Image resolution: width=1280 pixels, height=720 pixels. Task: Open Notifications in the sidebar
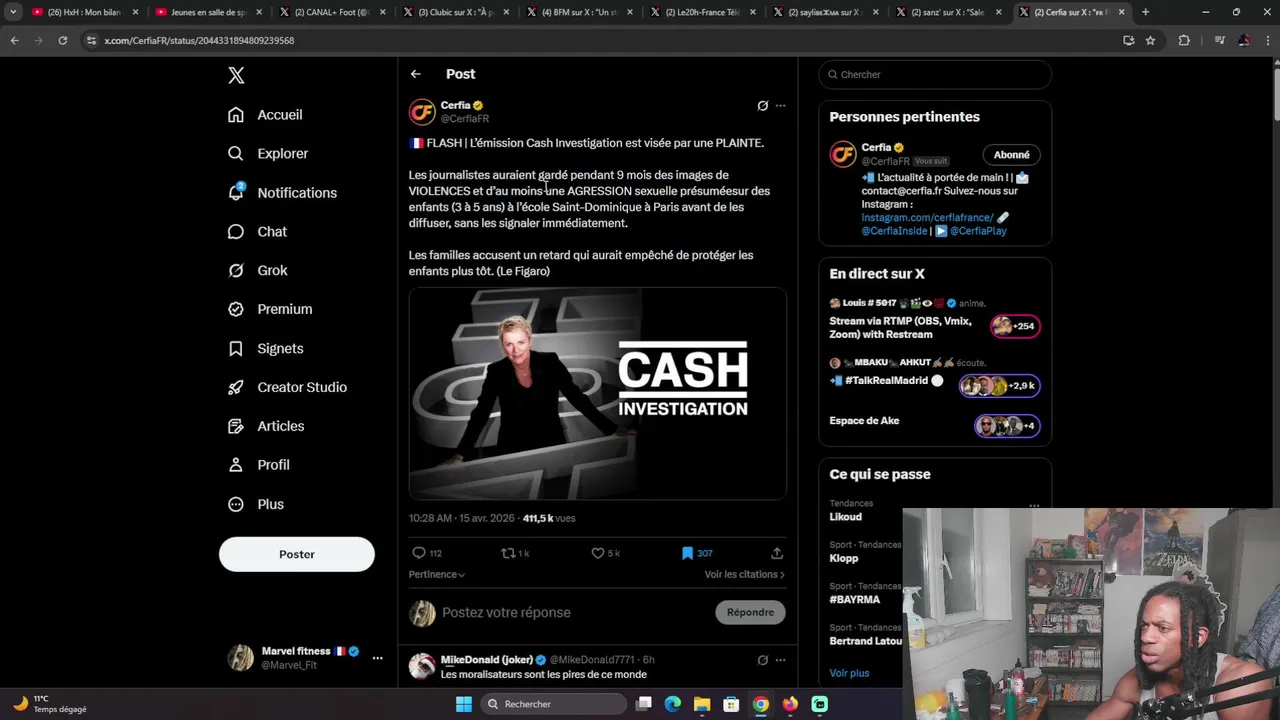[282, 193]
